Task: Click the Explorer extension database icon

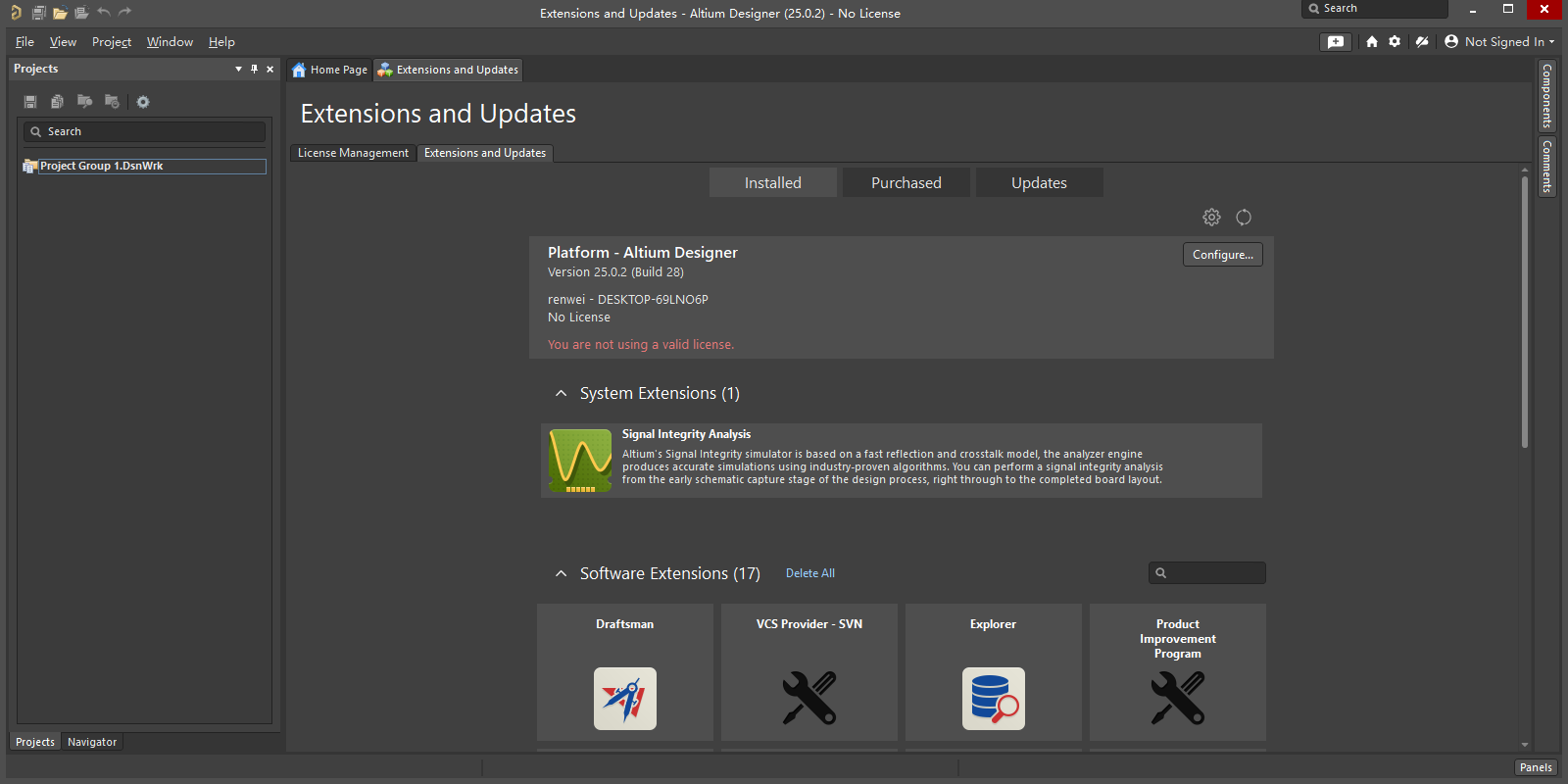Action: 993,698
